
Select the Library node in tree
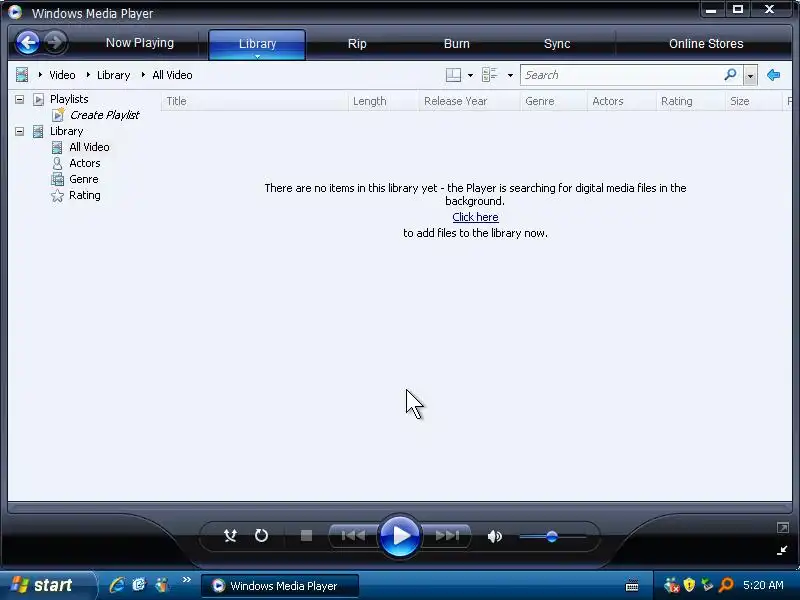coord(66,131)
